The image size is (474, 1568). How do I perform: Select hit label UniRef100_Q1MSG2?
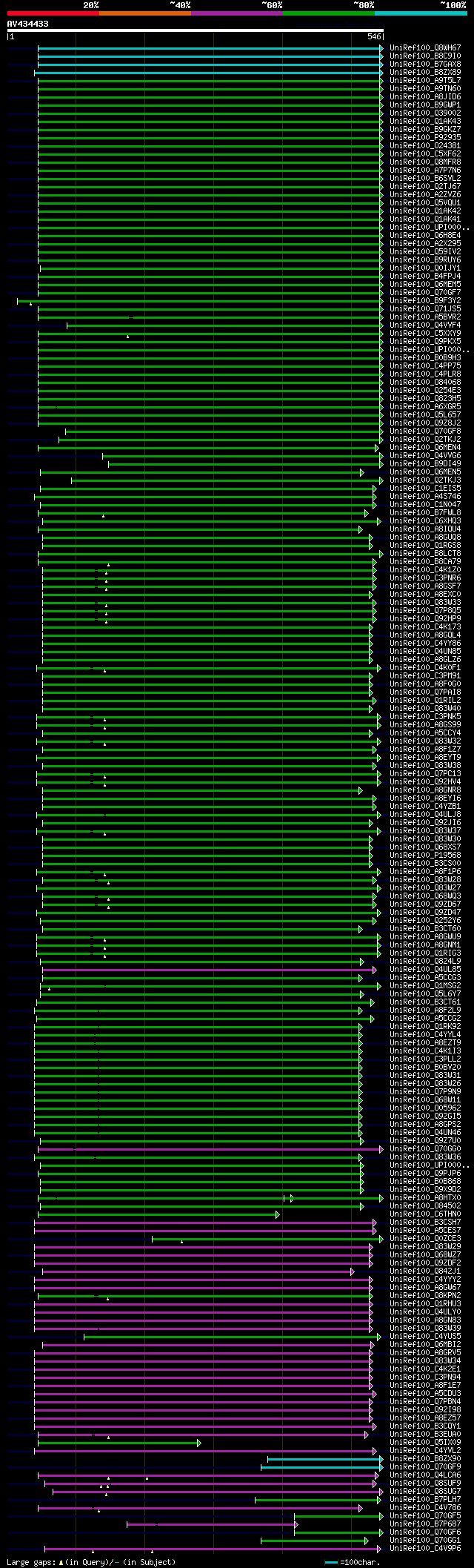pos(425,985)
